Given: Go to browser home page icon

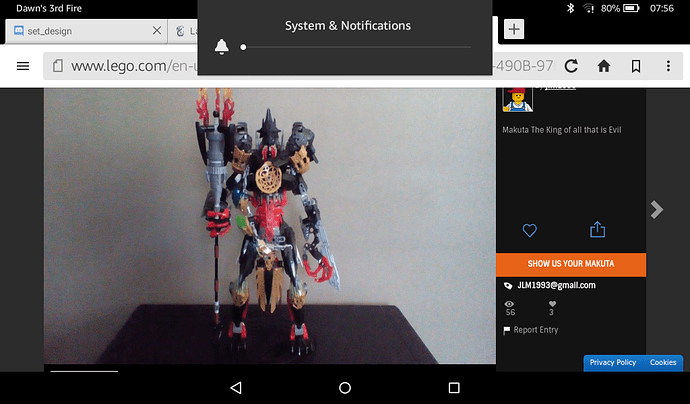Looking at the screenshot, I should point(604,66).
